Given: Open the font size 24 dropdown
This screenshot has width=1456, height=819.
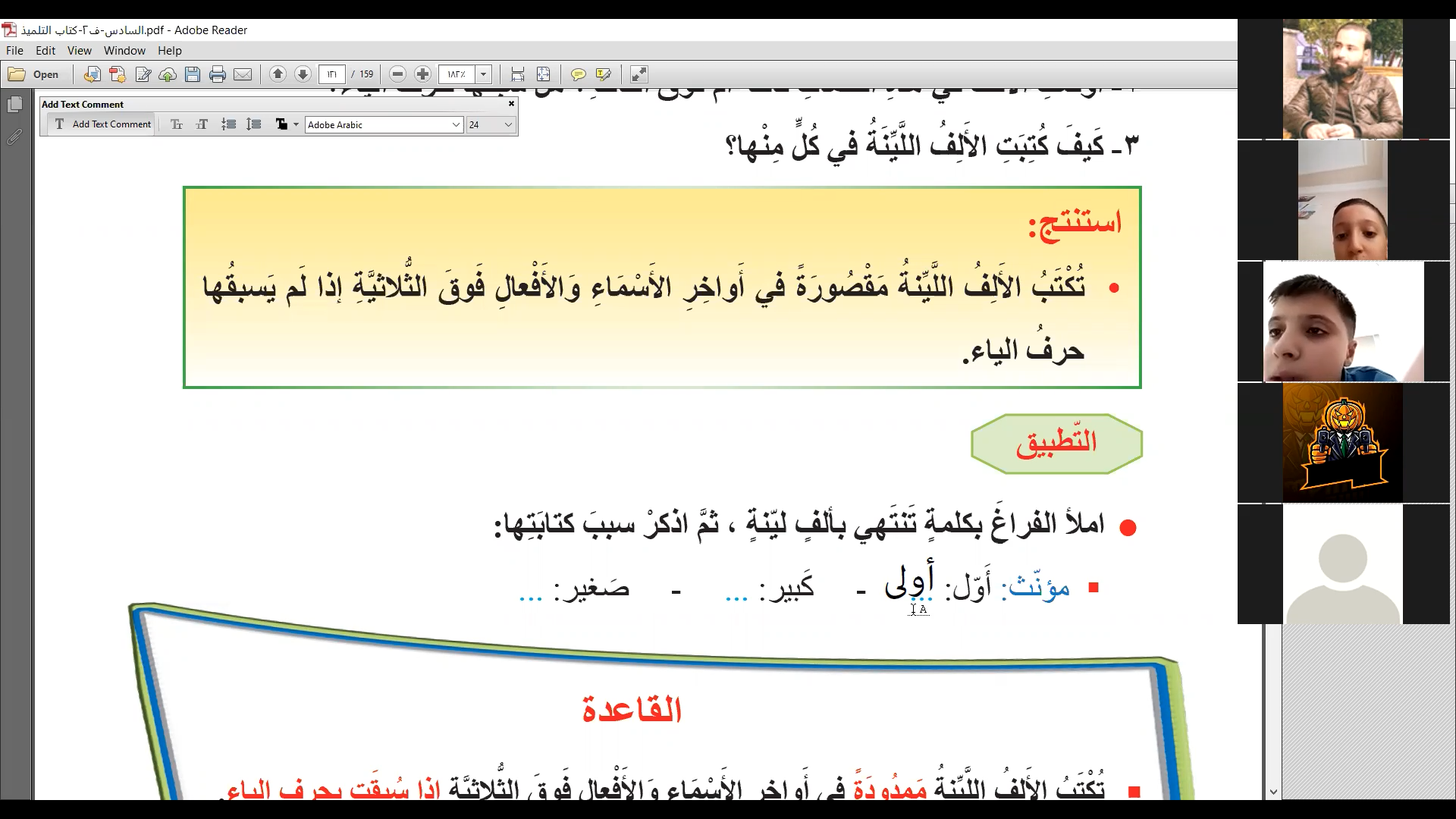Looking at the screenshot, I should [x=491, y=124].
